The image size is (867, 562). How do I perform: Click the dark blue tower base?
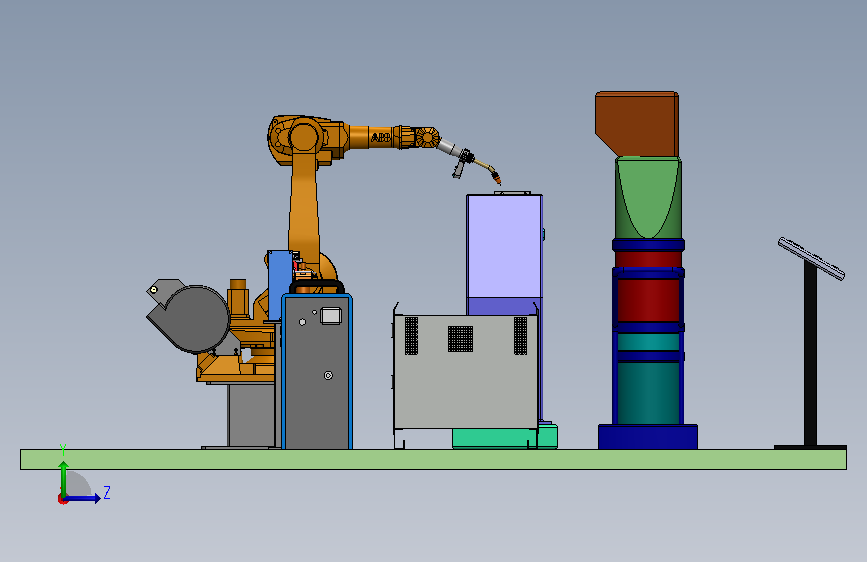coord(647,436)
